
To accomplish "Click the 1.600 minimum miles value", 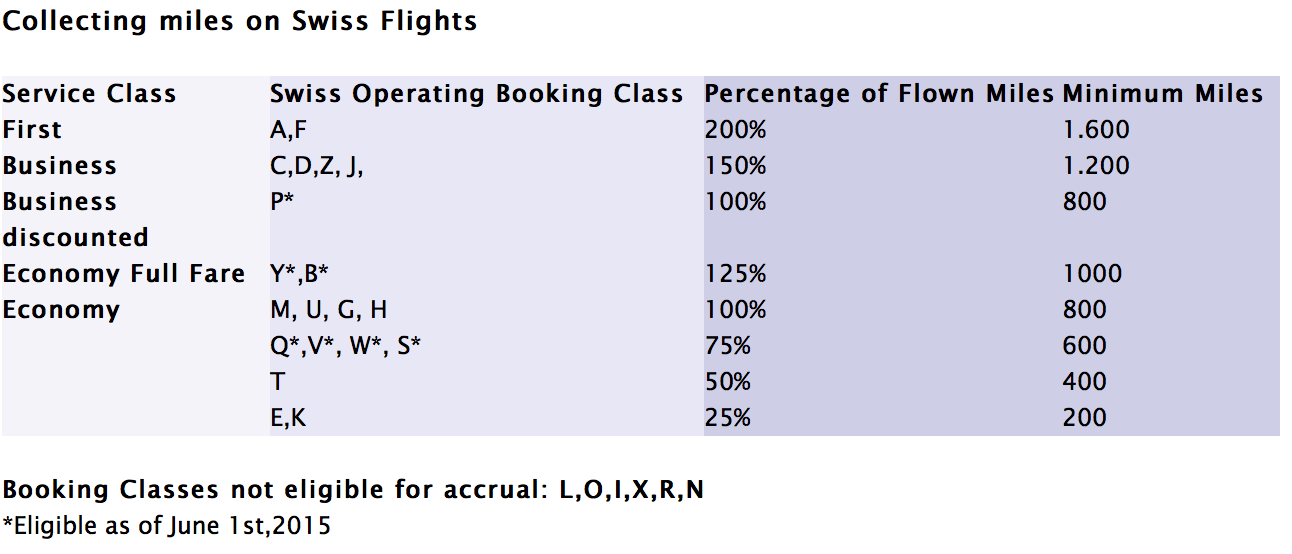I will [1097, 130].
